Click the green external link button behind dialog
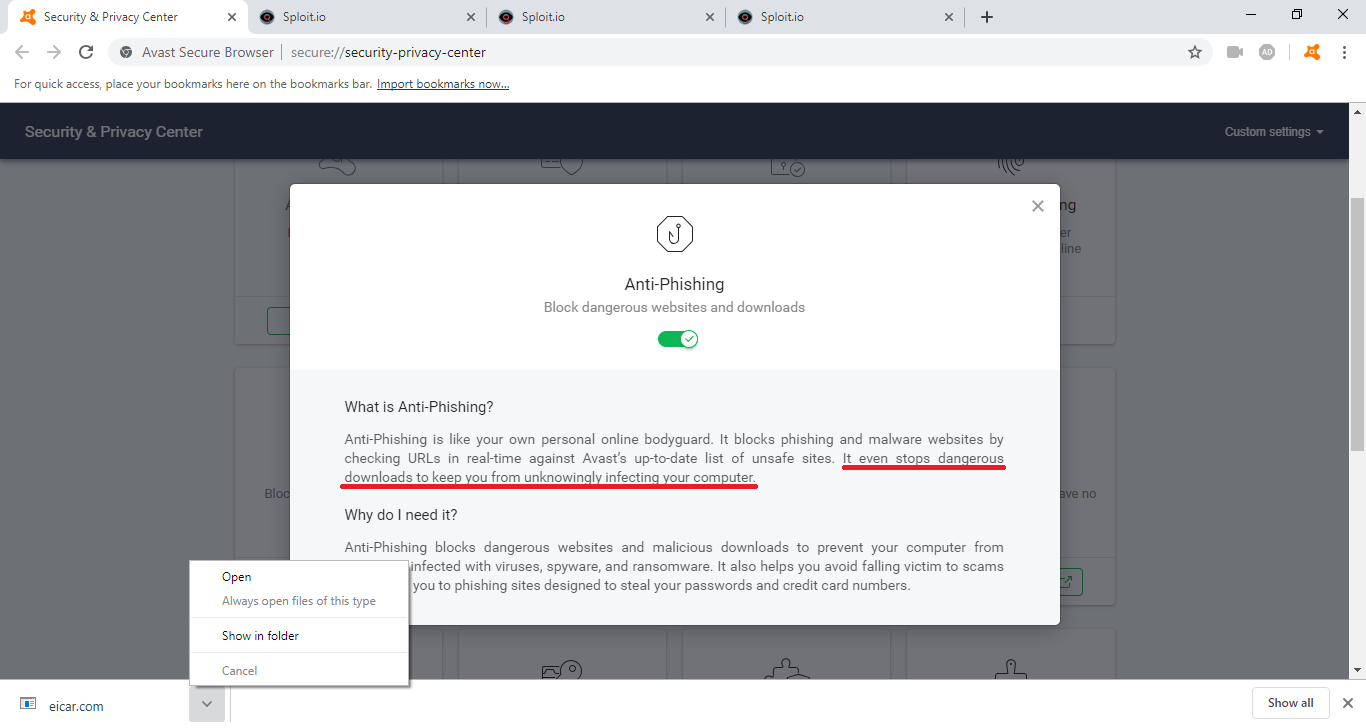 [x=1067, y=581]
